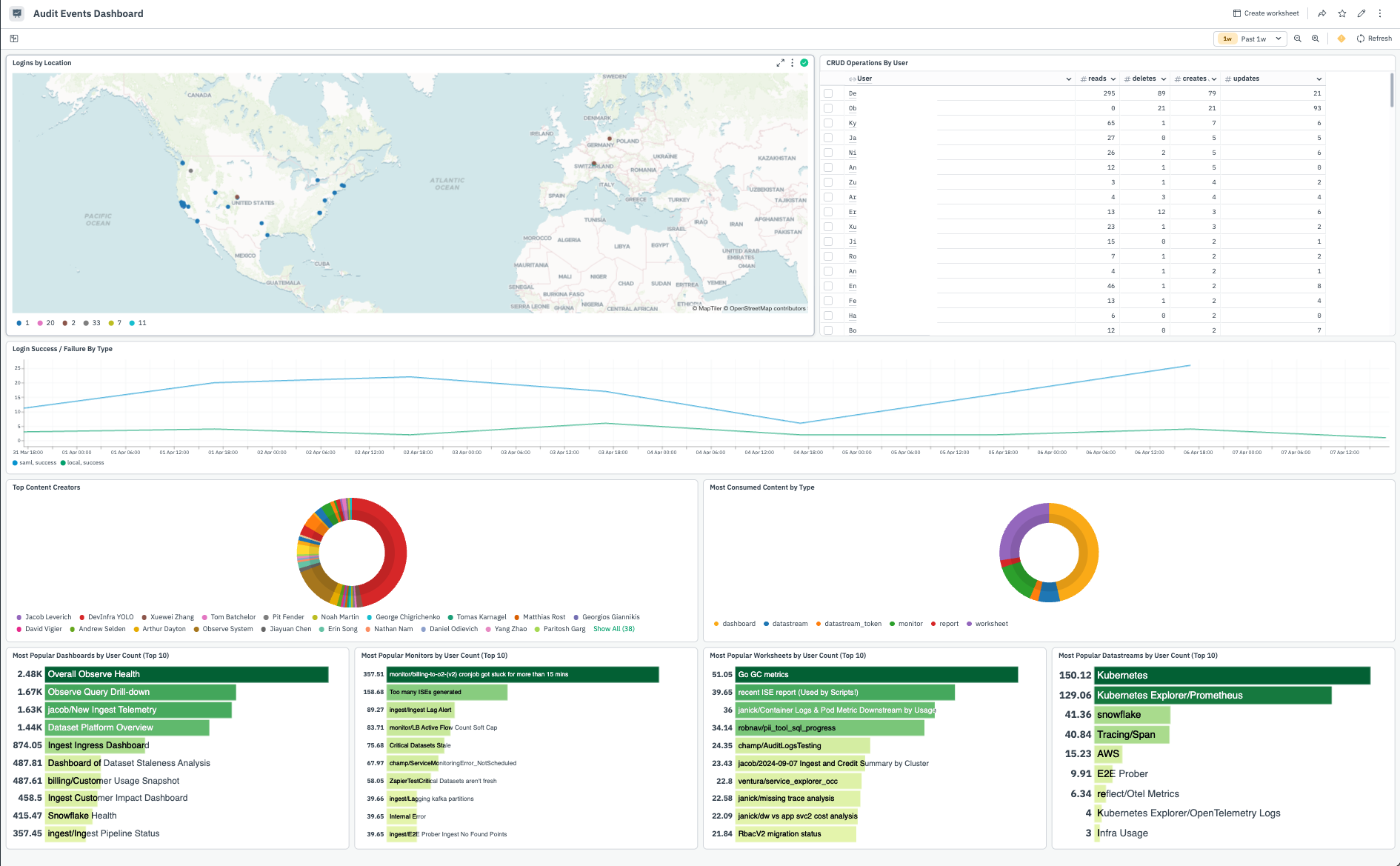The height and width of the screenshot is (866, 1400).
Task: Toggle the datastream legend item
Action: click(786, 624)
